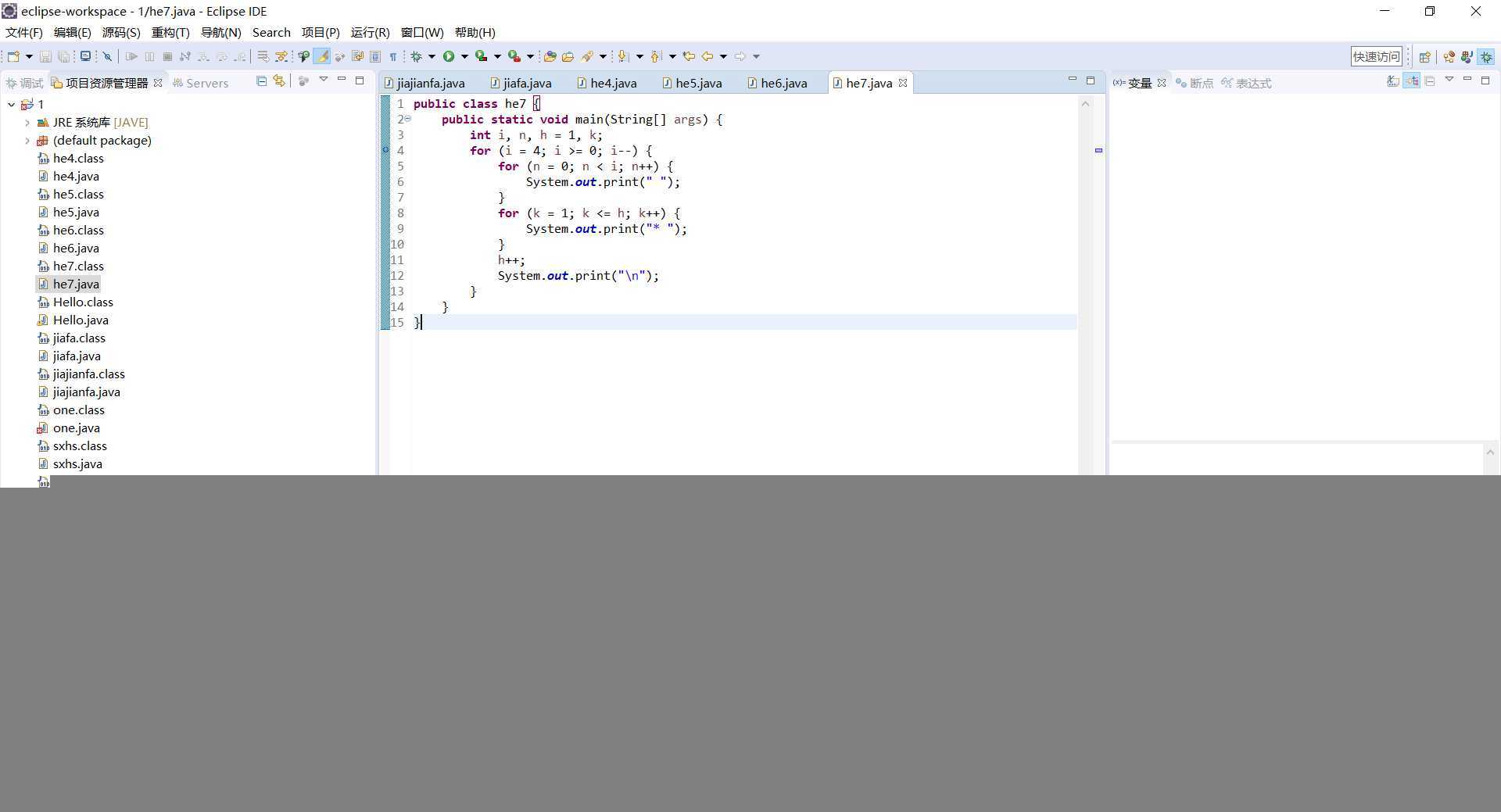1501x812 pixels.
Task: Switch to the 调试 view tab
Action: point(24,83)
